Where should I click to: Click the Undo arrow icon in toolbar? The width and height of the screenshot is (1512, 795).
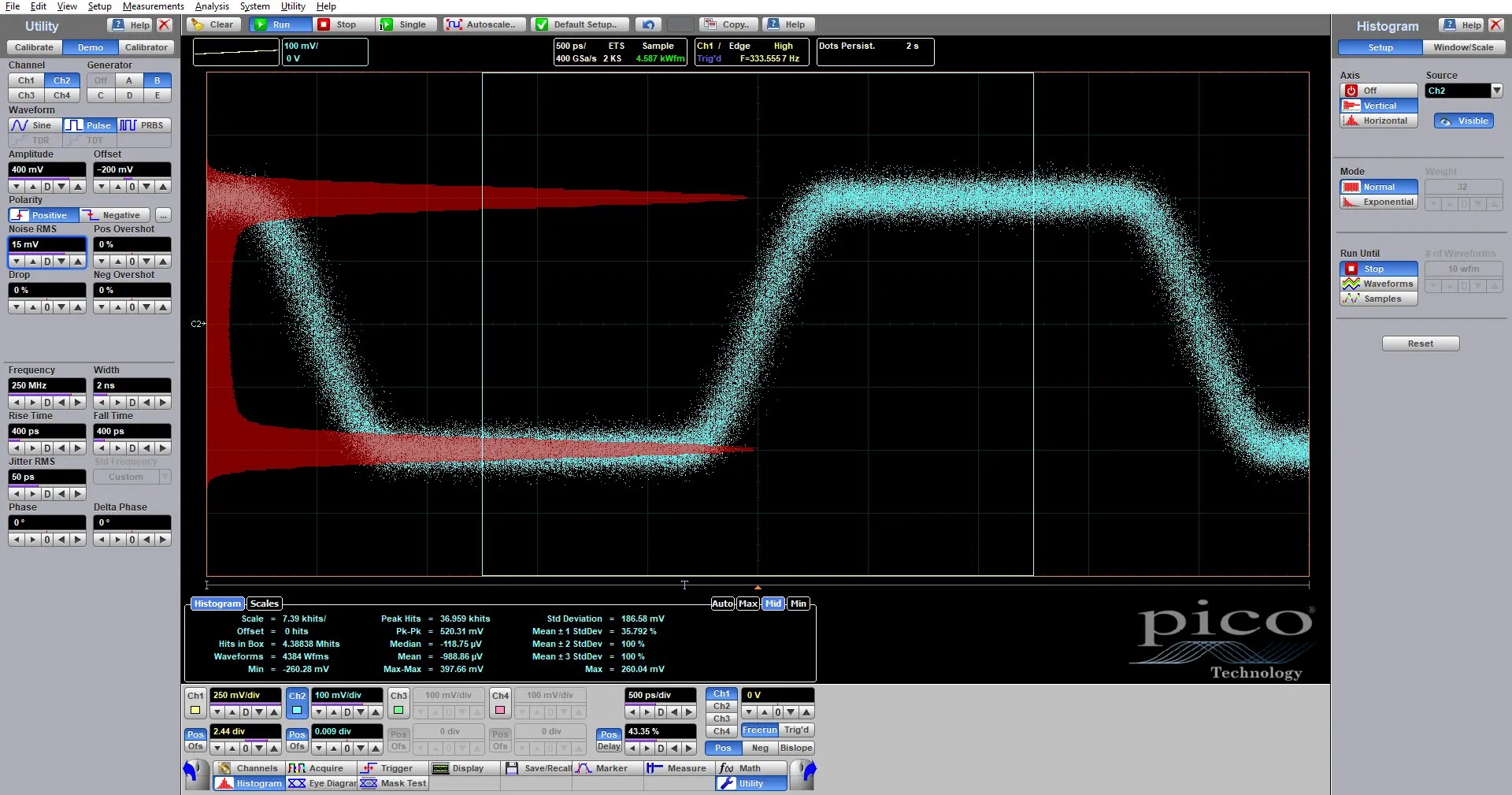648,24
